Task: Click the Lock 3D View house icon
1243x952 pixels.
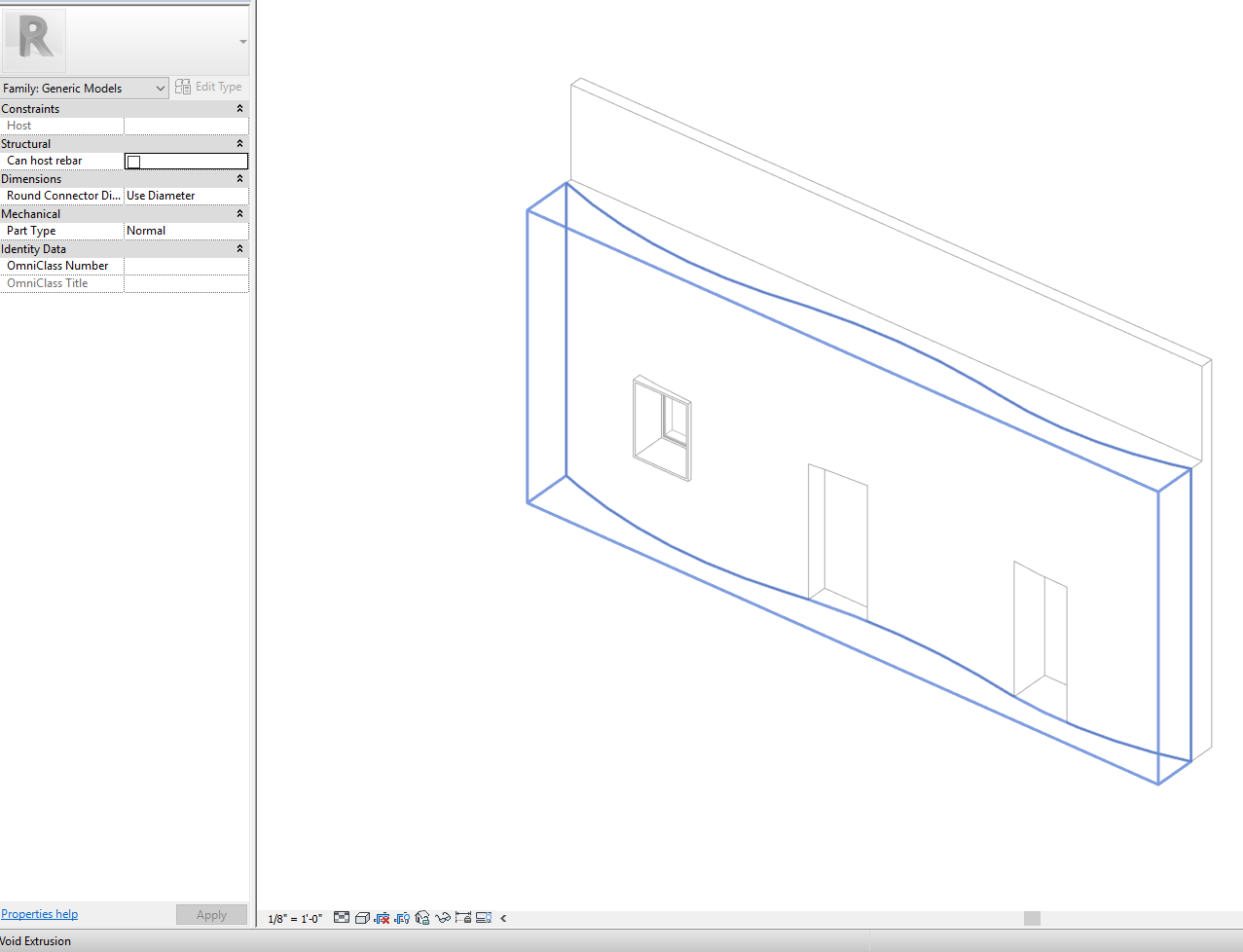Action: [421, 917]
